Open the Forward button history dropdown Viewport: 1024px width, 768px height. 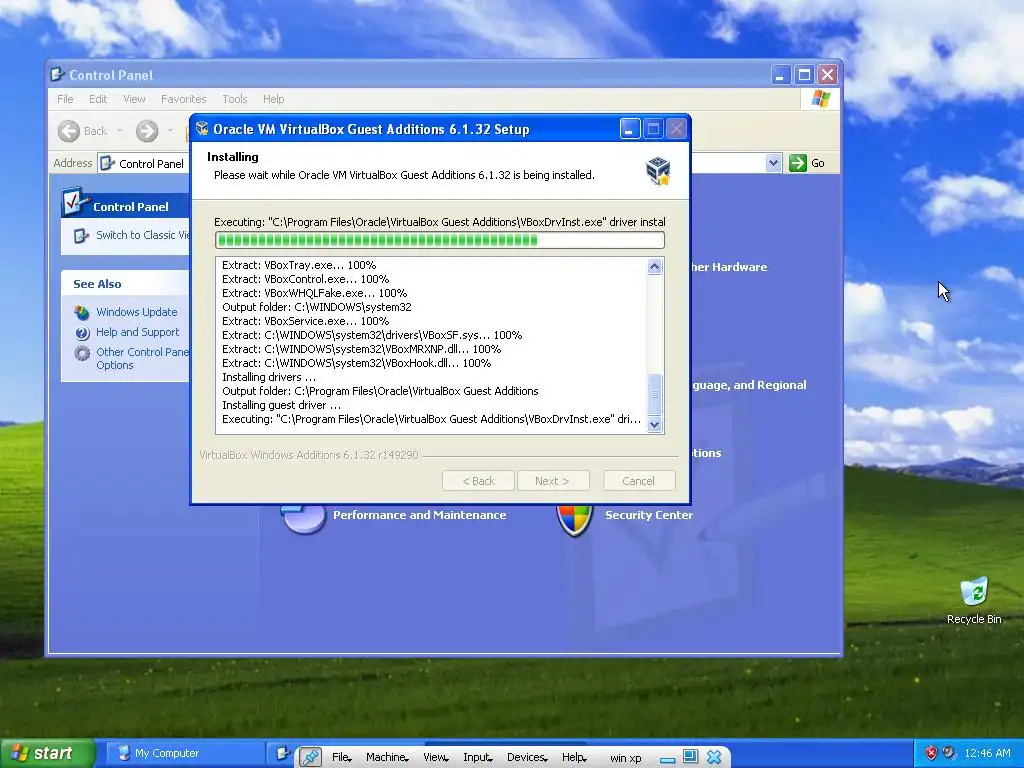[170, 131]
